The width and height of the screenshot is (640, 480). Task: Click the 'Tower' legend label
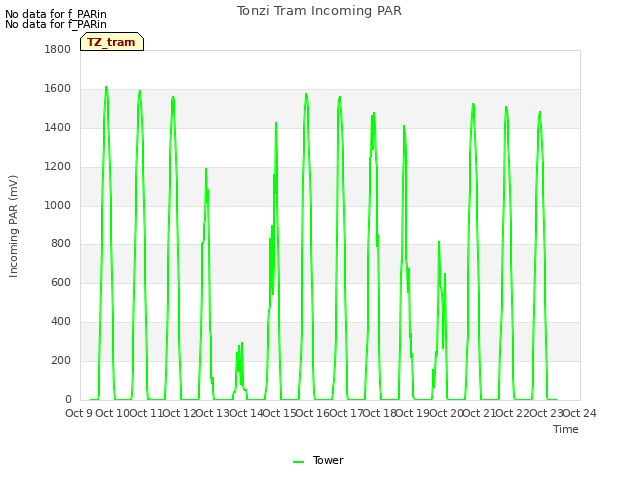(328, 460)
